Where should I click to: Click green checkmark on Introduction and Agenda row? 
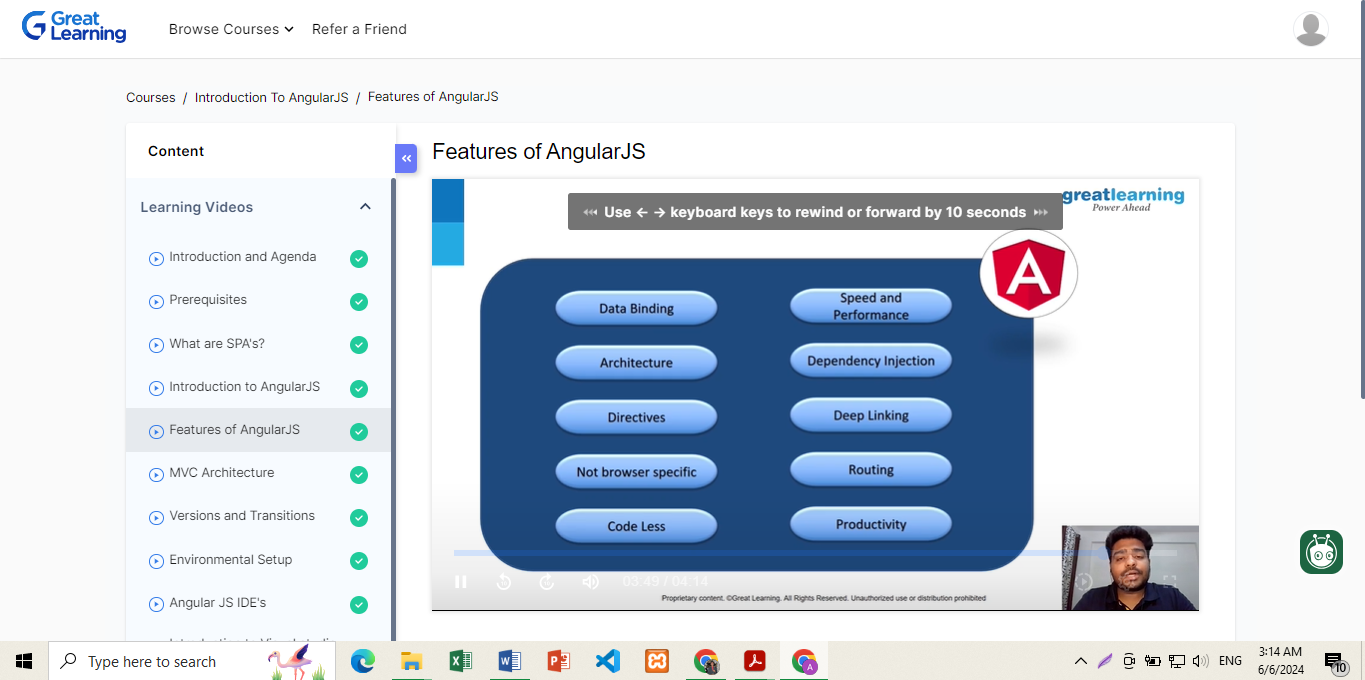pyautogui.click(x=359, y=259)
